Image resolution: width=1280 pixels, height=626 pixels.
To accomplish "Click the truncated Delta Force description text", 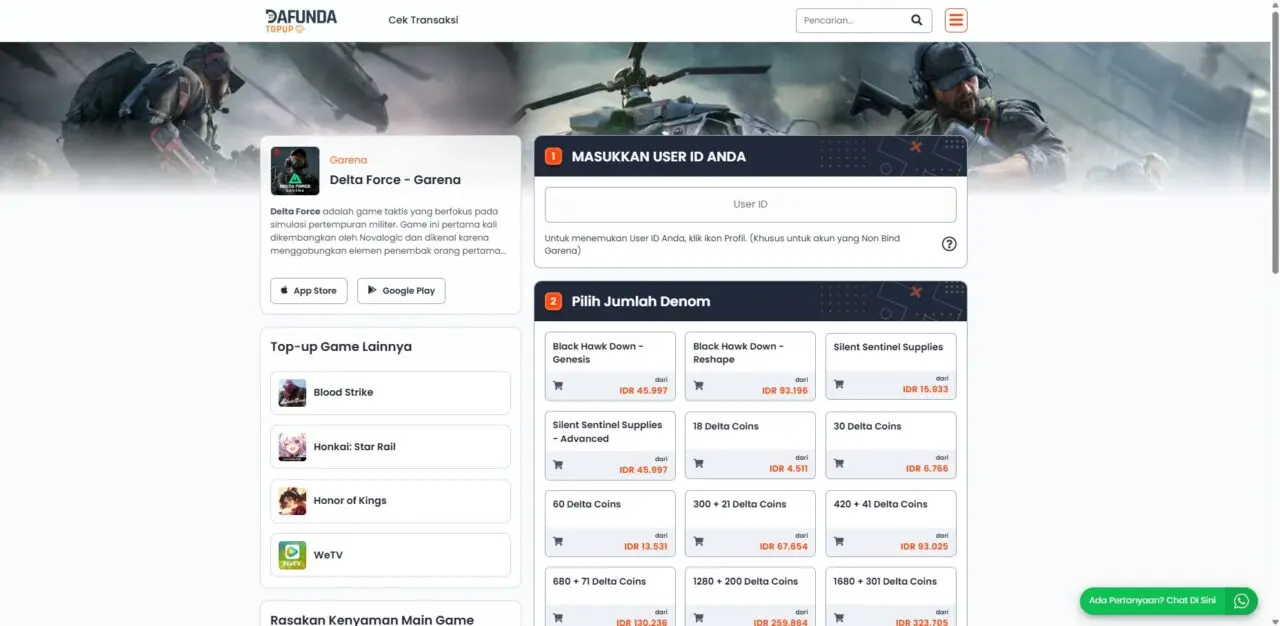I will 388,231.
